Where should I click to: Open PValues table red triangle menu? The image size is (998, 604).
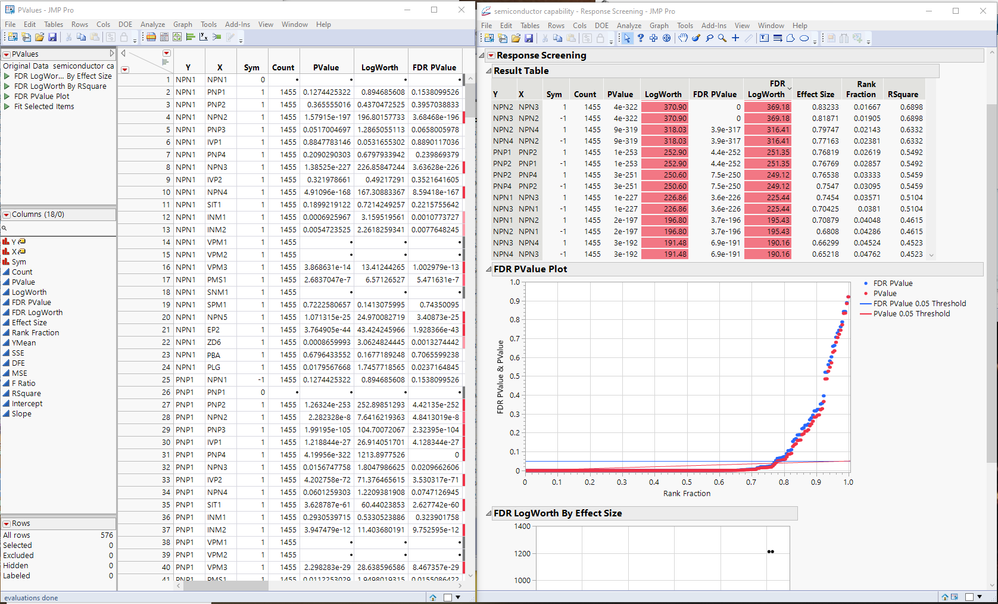point(6,55)
